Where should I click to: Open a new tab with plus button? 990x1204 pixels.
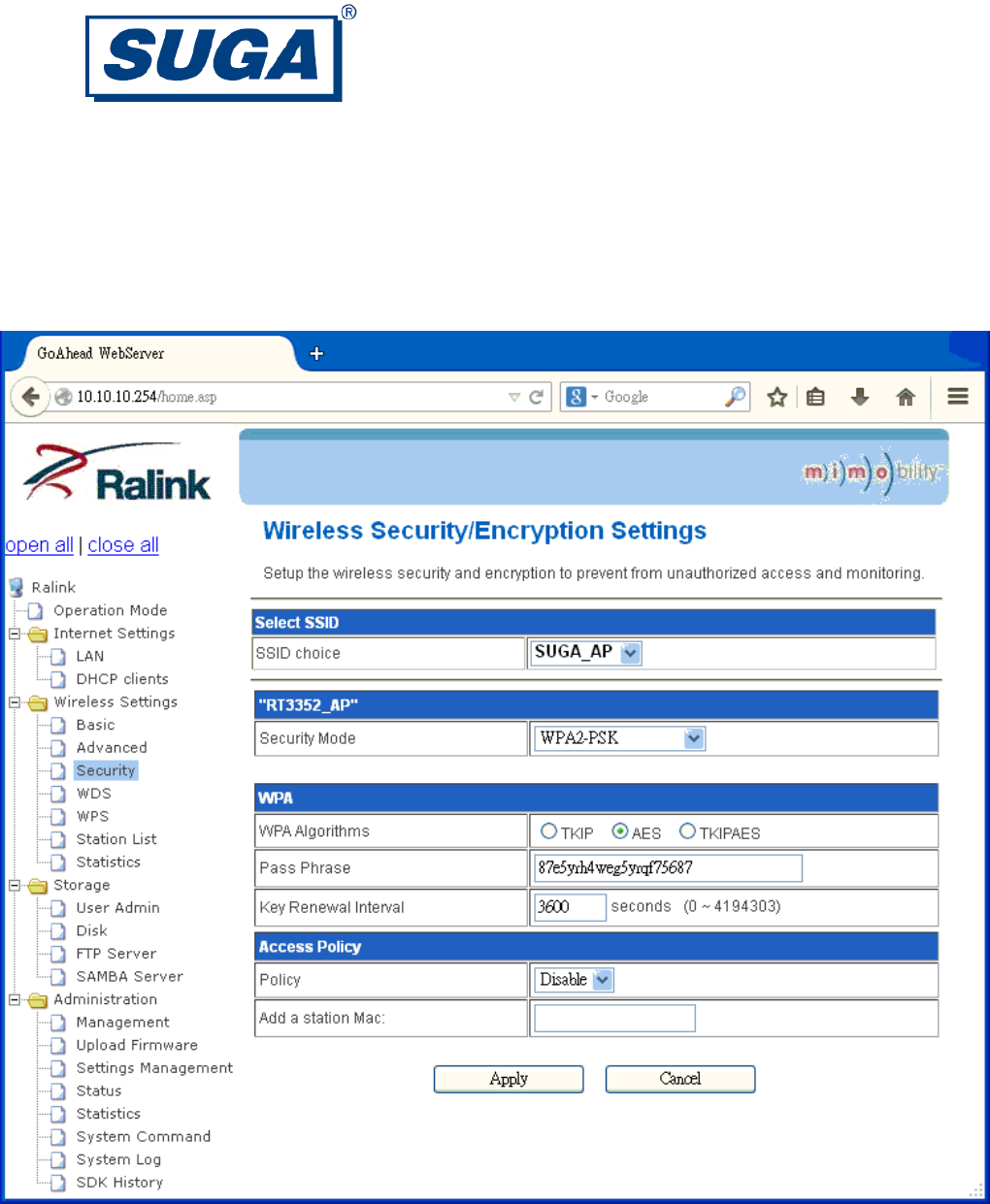(x=316, y=354)
